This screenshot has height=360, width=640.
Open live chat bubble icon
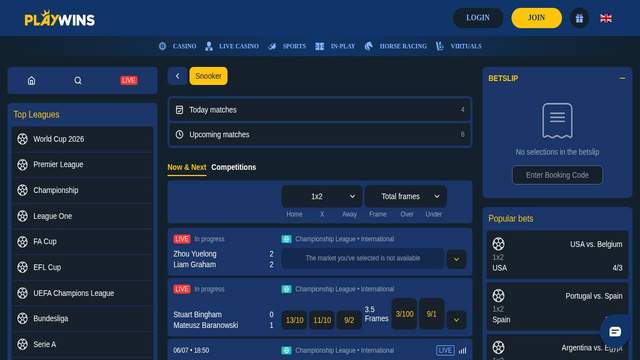pyautogui.click(x=615, y=331)
